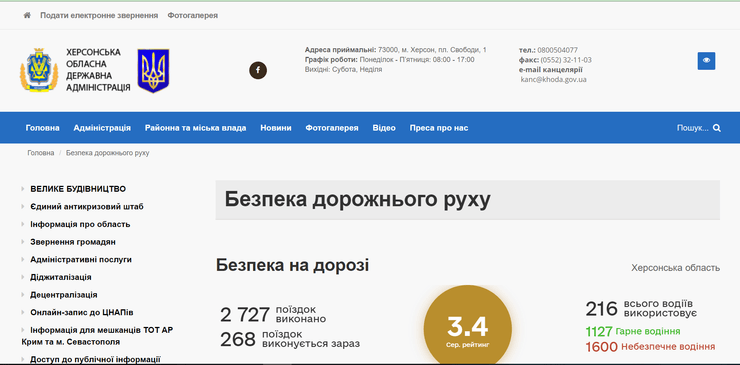This screenshot has height=365, width=740.
Task: Open 'Інформація про область' sidebar item
Action: click(x=80, y=224)
